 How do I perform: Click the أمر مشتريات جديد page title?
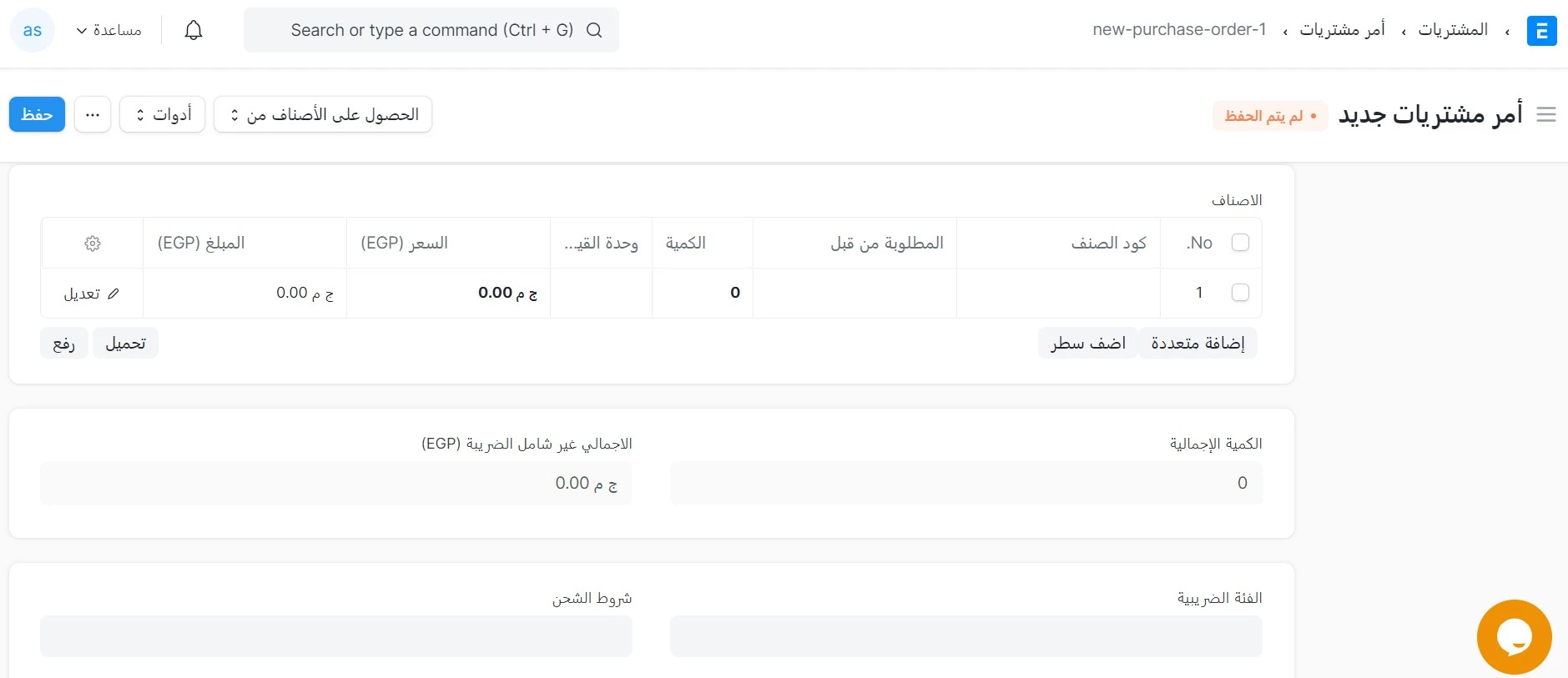(1430, 114)
